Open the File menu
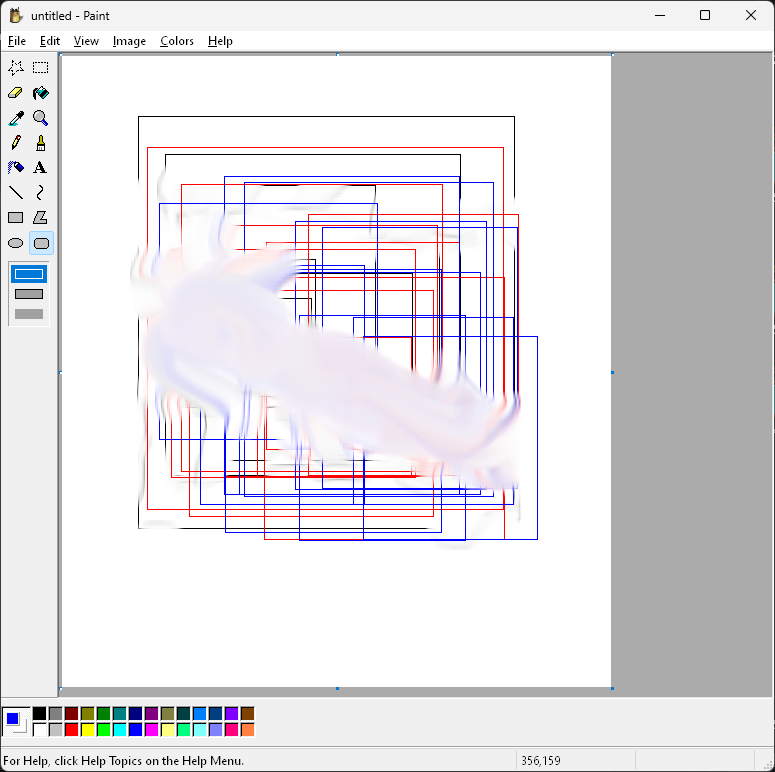This screenshot has width=775, height=772. pyautogui.click(x=17, y=41)
